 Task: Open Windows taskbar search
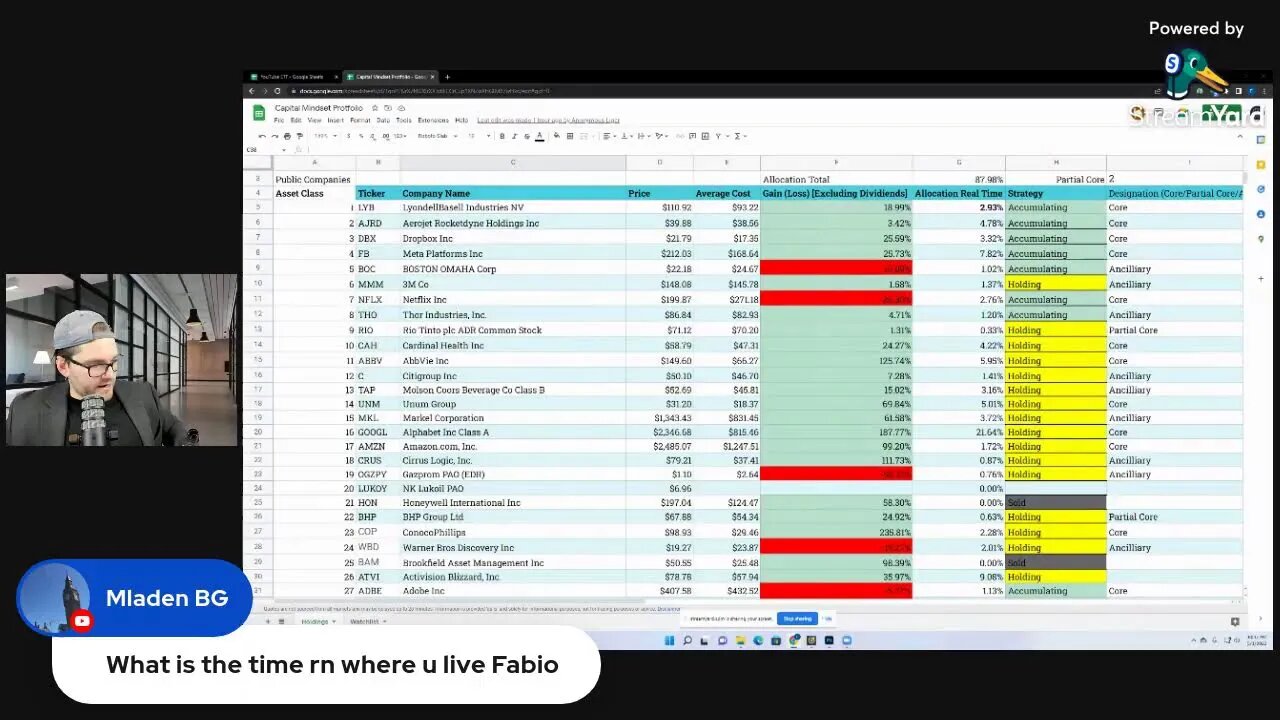click(685, 640)
